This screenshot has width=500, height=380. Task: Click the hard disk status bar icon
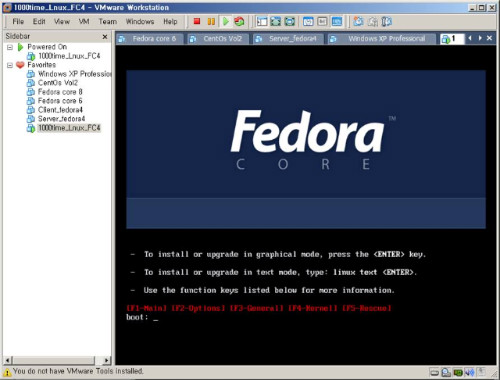[x=434, y=372]
